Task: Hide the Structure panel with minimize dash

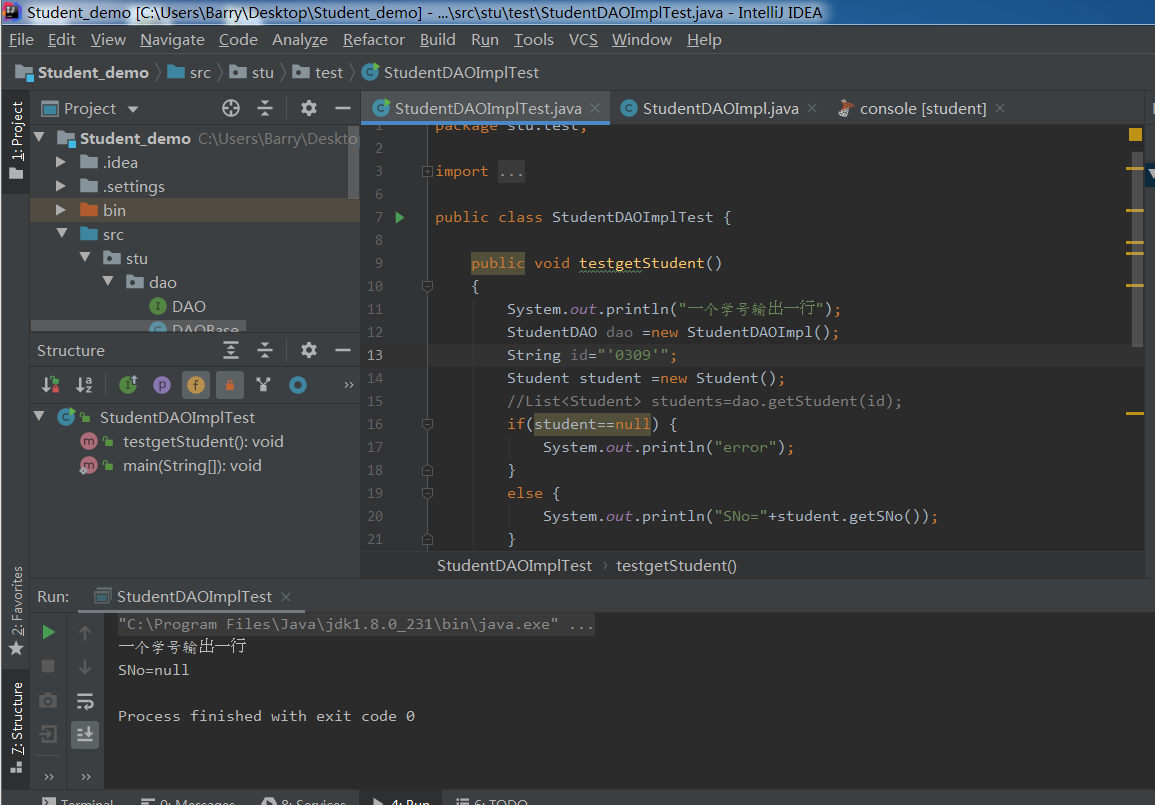Action: coord(343,350)
